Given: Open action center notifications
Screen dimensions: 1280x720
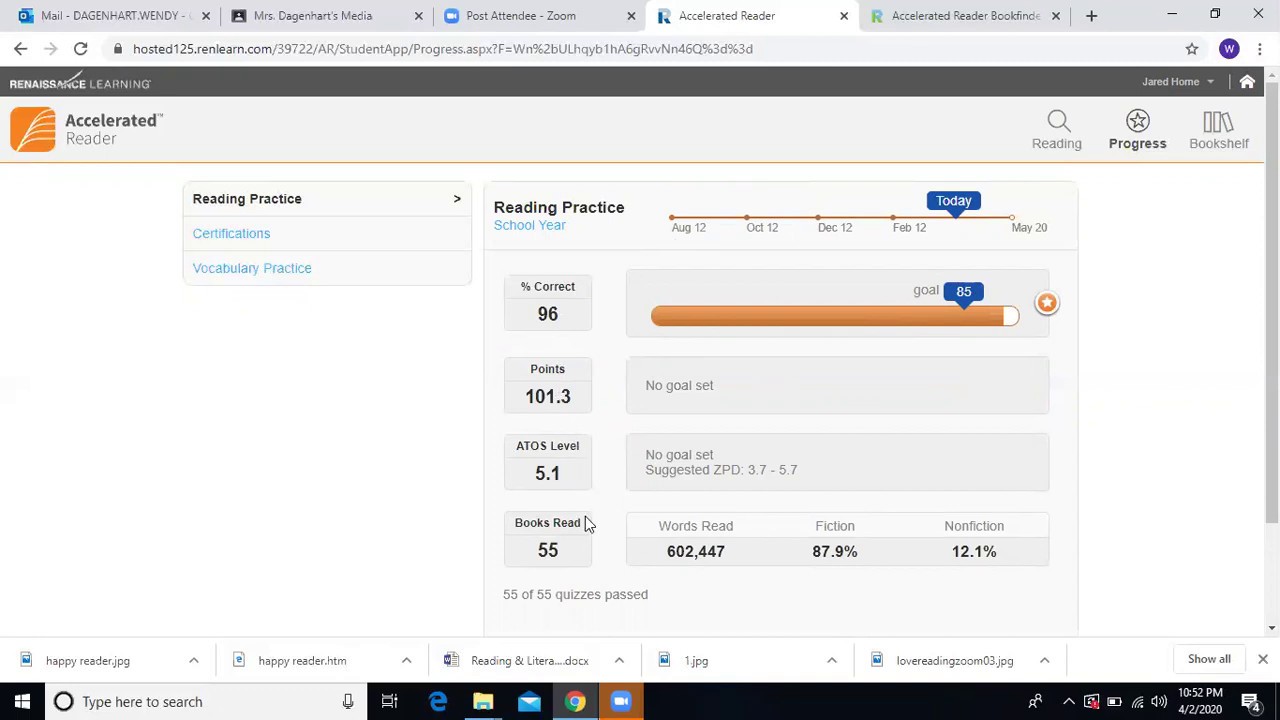Looking at the screenshot, I should (1251, 702).
